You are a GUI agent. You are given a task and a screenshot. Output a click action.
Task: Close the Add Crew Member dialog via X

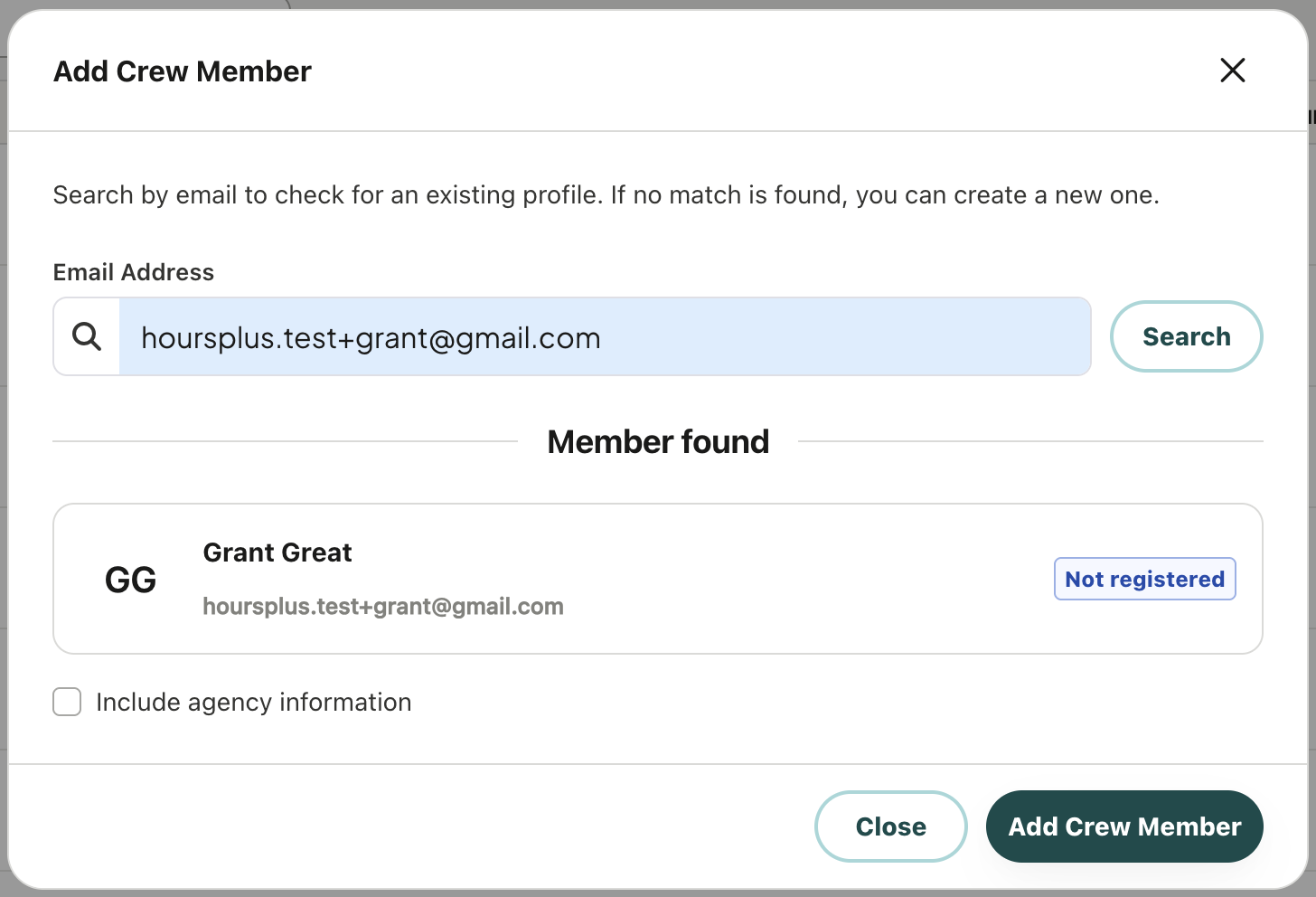[1233, 71]
